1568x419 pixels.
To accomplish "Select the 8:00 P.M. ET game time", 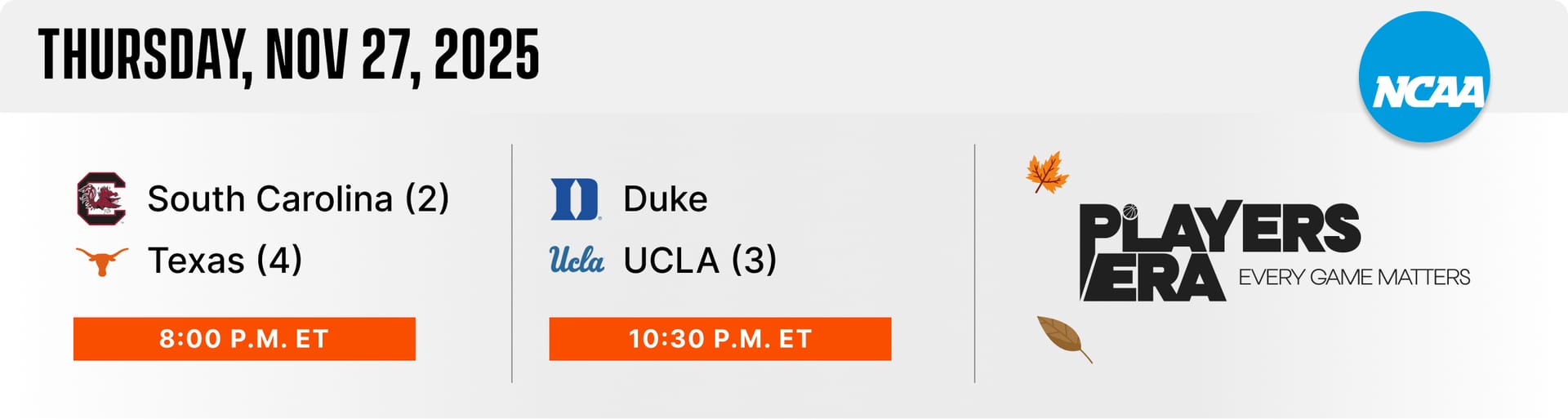I will [244, 339].
